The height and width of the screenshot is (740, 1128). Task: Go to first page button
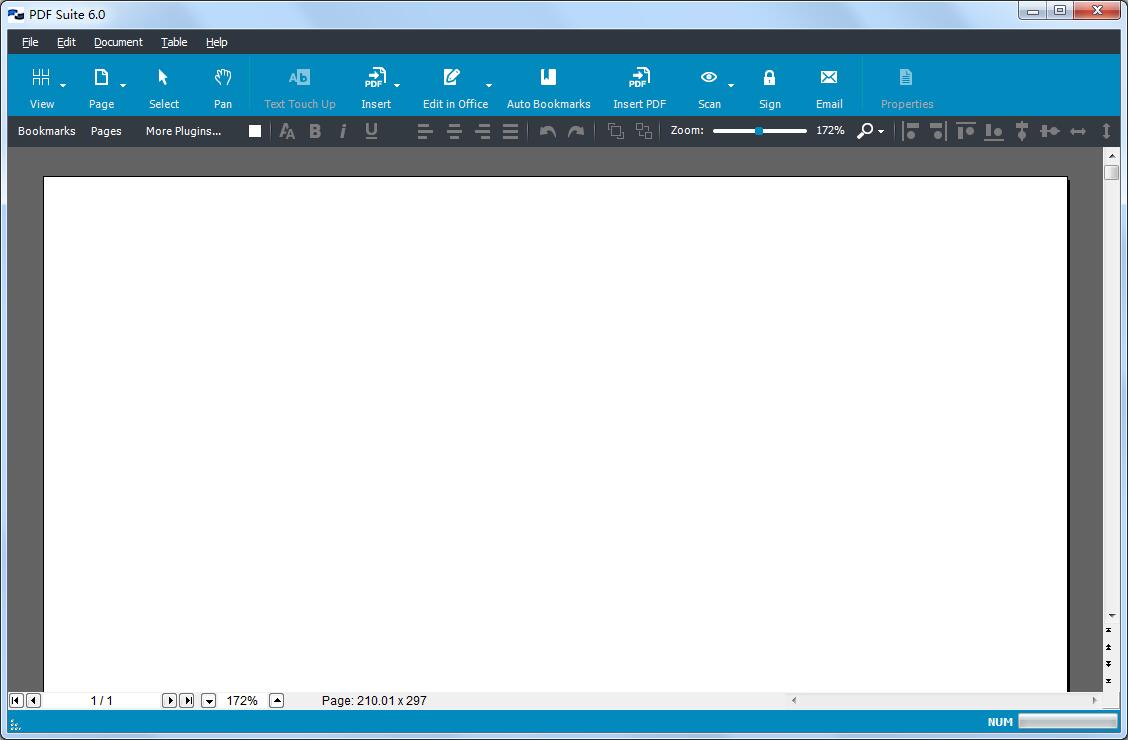coord(16,700)
